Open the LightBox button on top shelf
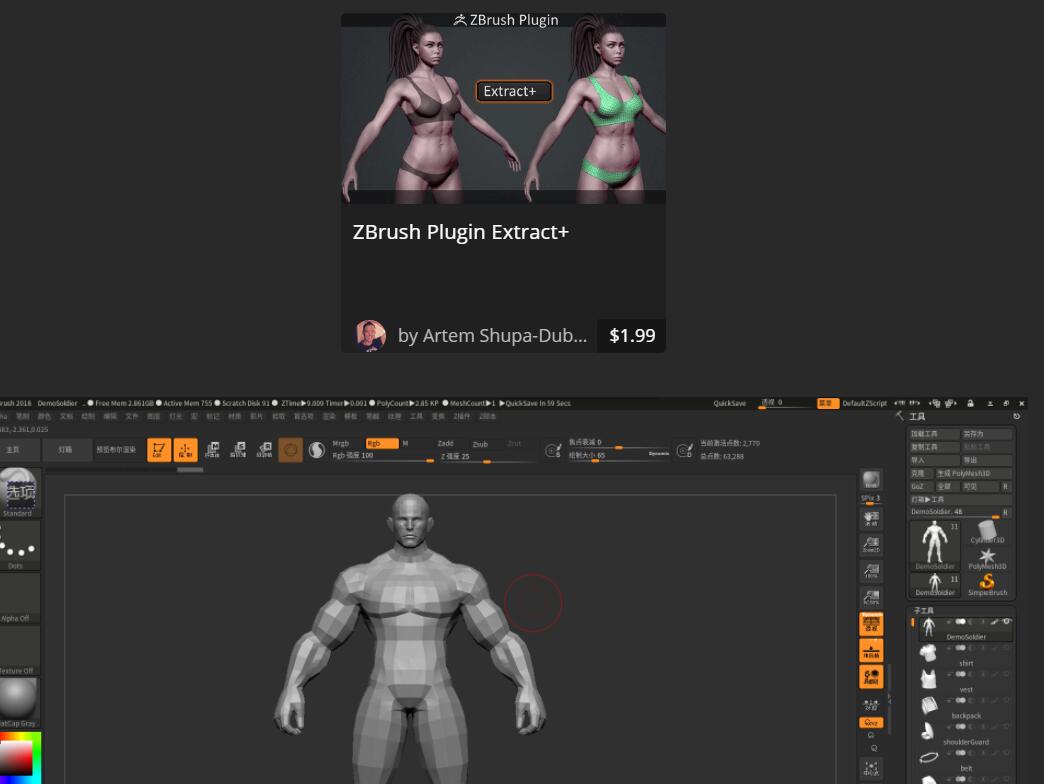1044x784 pixels. point(67,450)
